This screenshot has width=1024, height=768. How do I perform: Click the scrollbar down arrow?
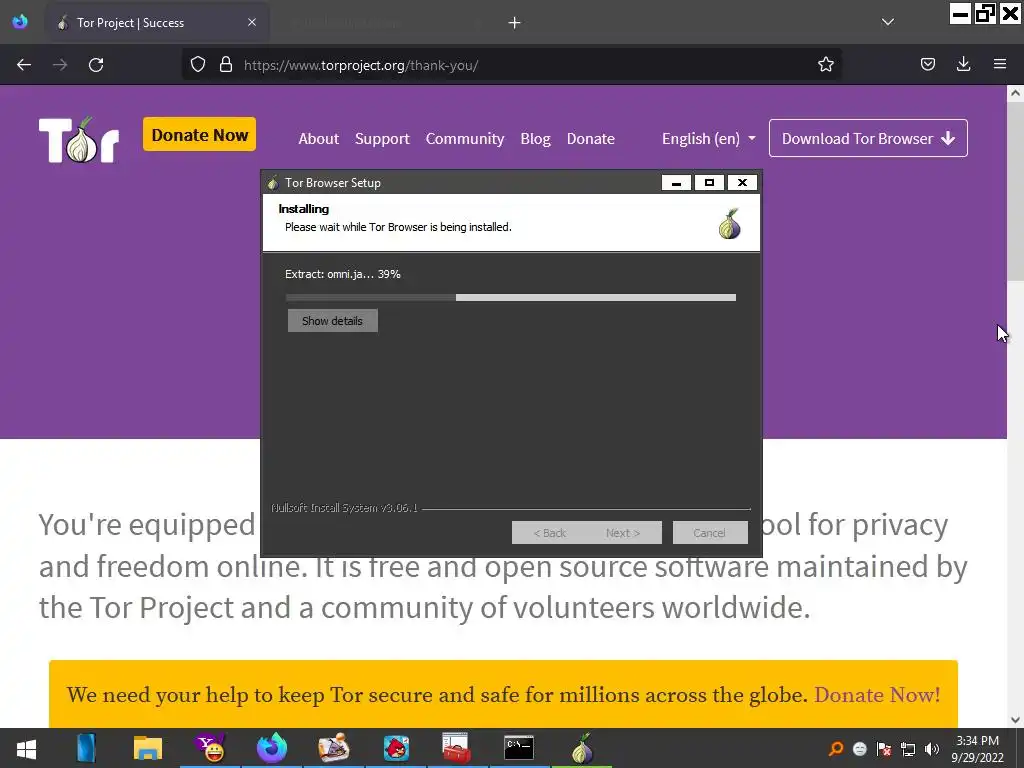tap(1015, 720)
